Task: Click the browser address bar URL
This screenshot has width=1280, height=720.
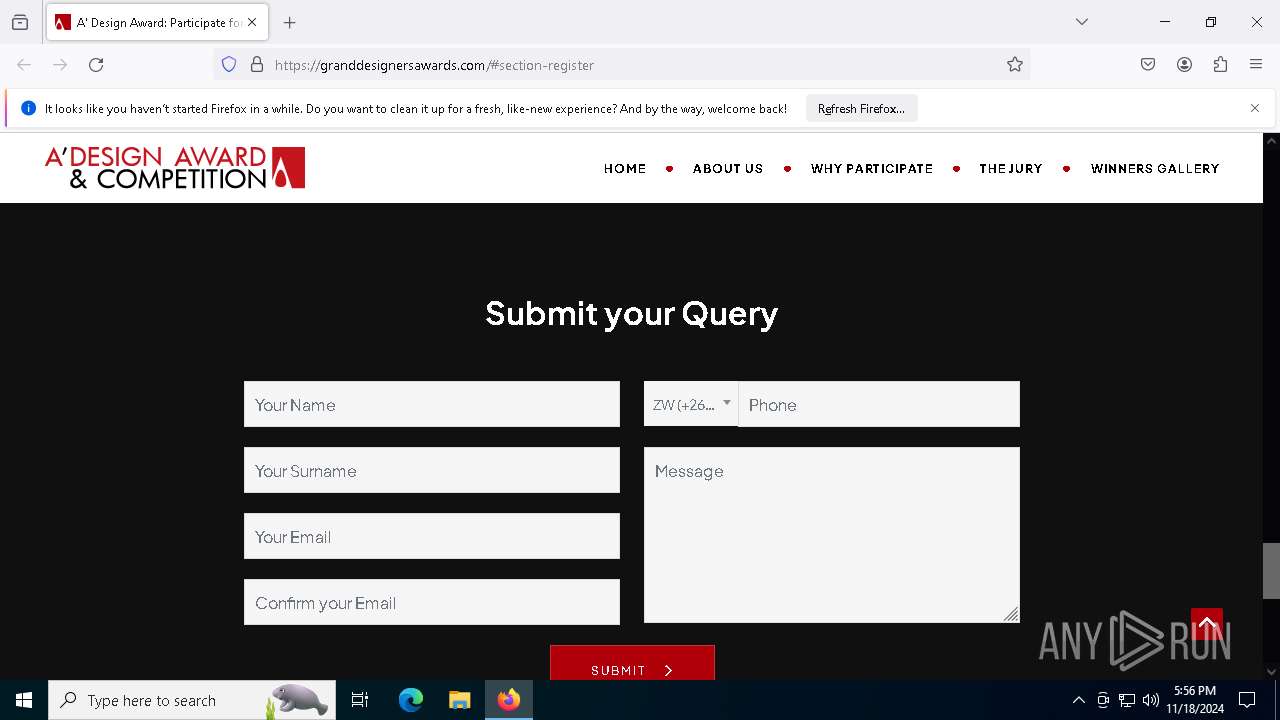Action: pos(434,65)
